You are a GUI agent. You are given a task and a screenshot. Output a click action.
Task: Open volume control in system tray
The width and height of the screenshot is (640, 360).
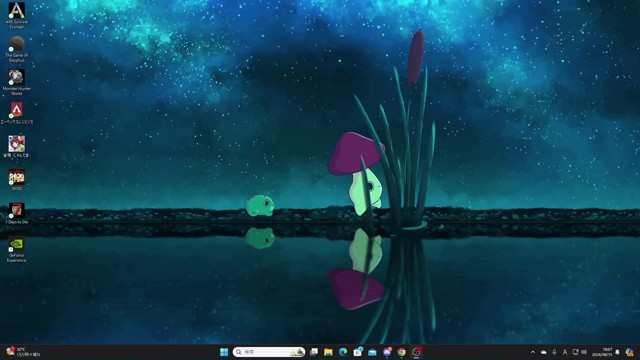584,352
